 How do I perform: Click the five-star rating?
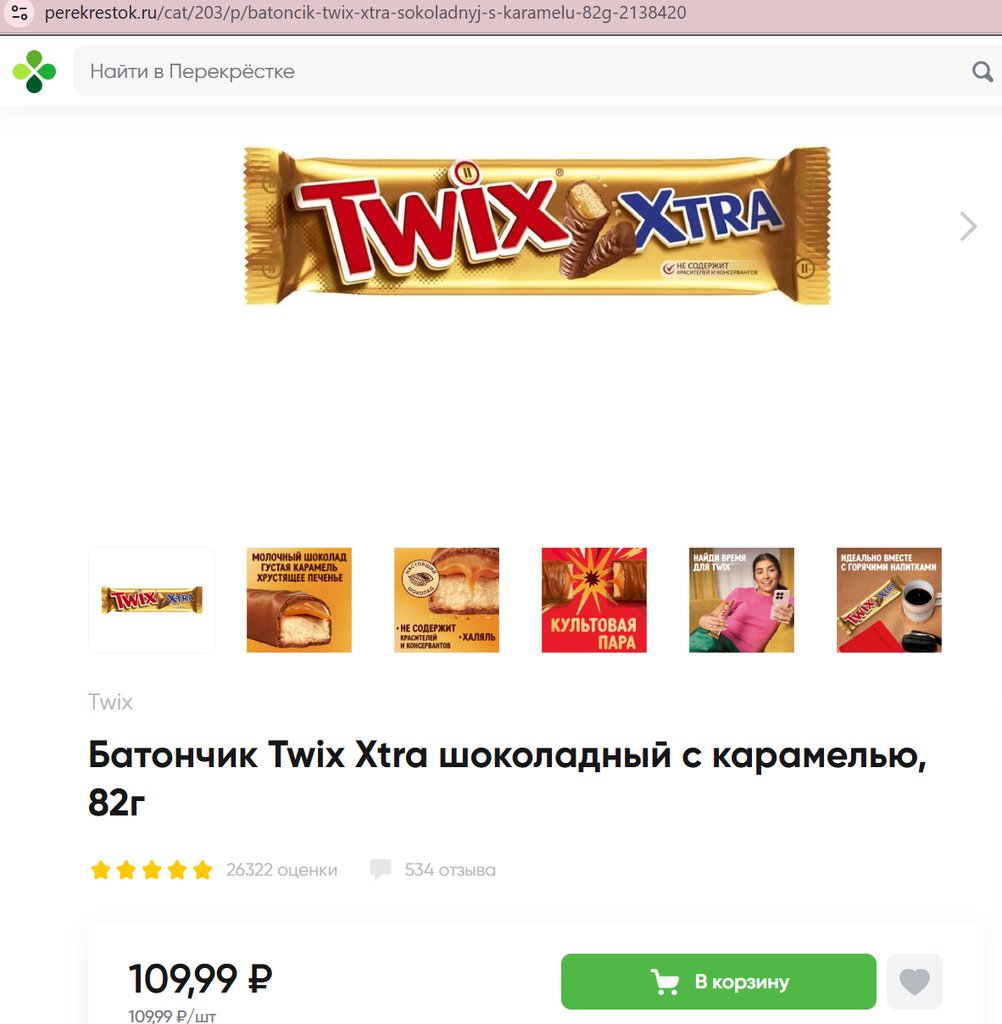click(x=152, y=870)
